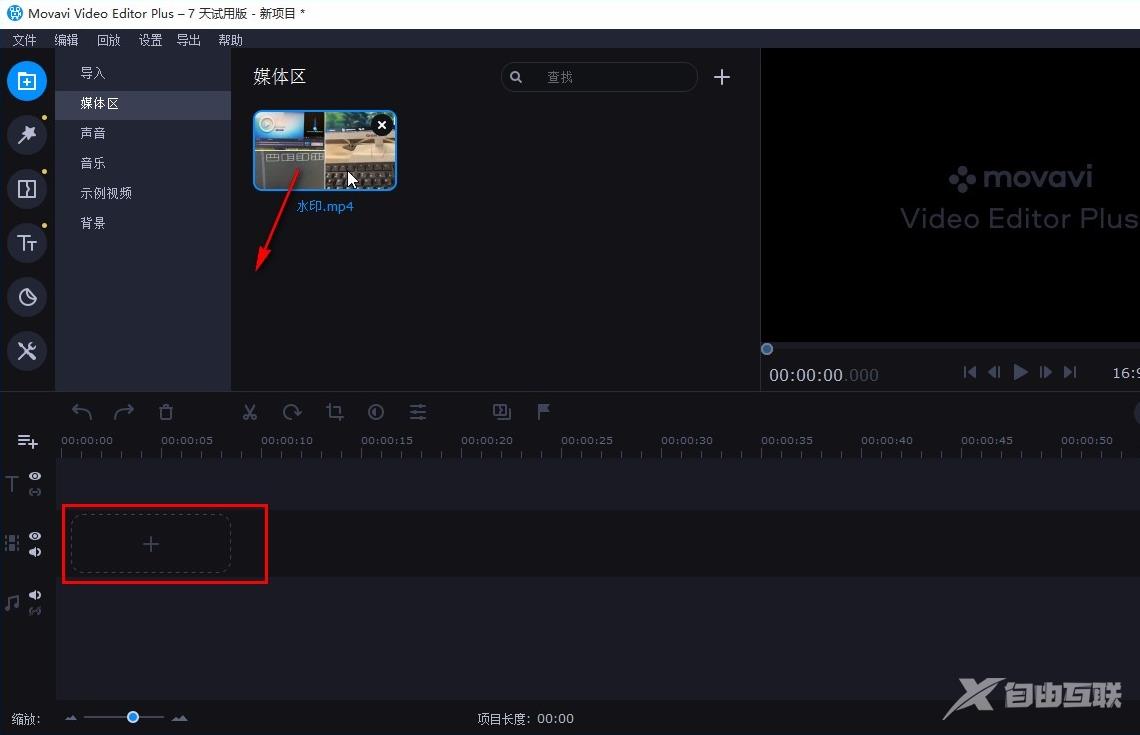
Task: Open the 回放 menu
Action: point(108,40)
